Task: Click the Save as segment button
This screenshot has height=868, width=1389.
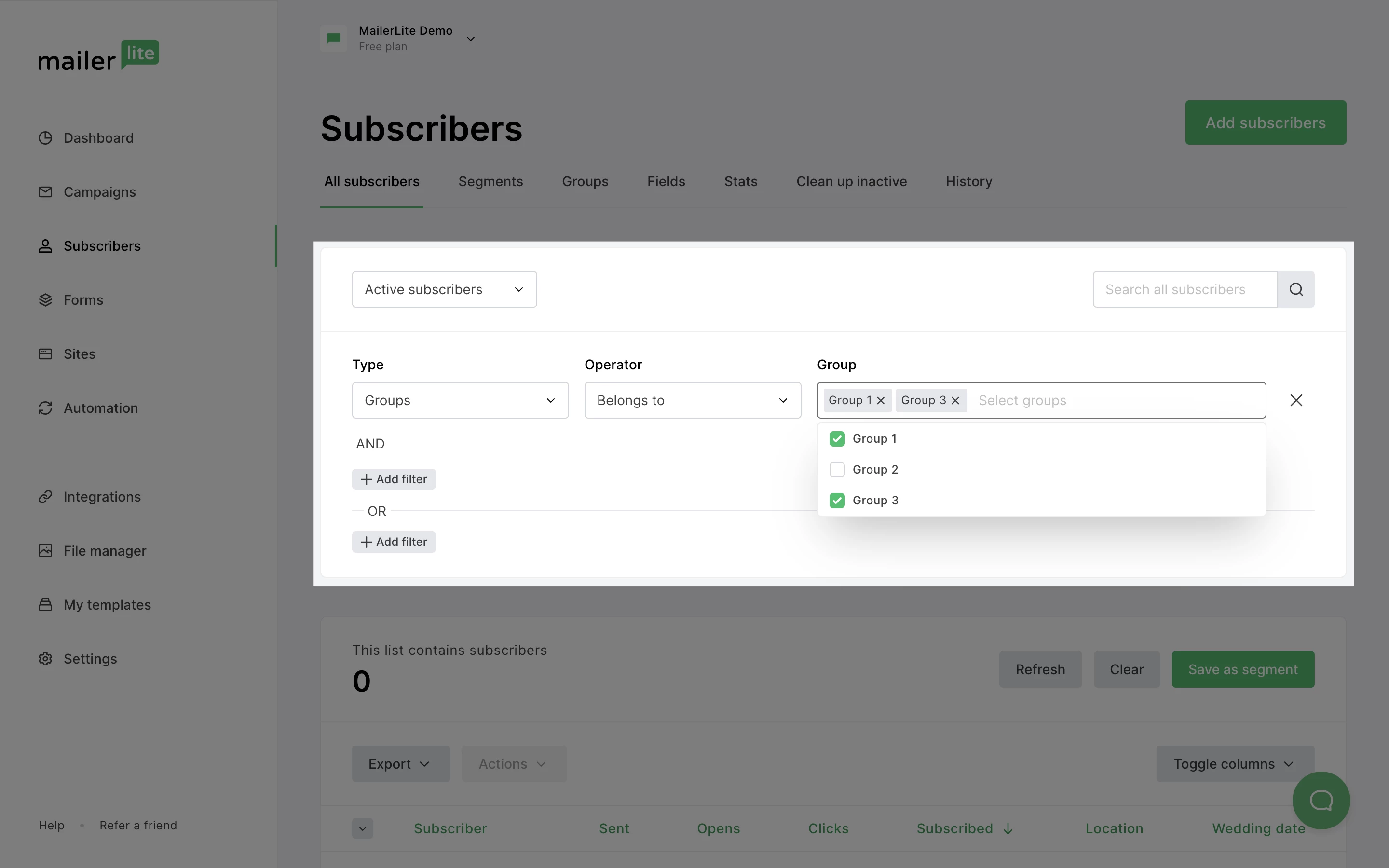Action: (1243, 669)
